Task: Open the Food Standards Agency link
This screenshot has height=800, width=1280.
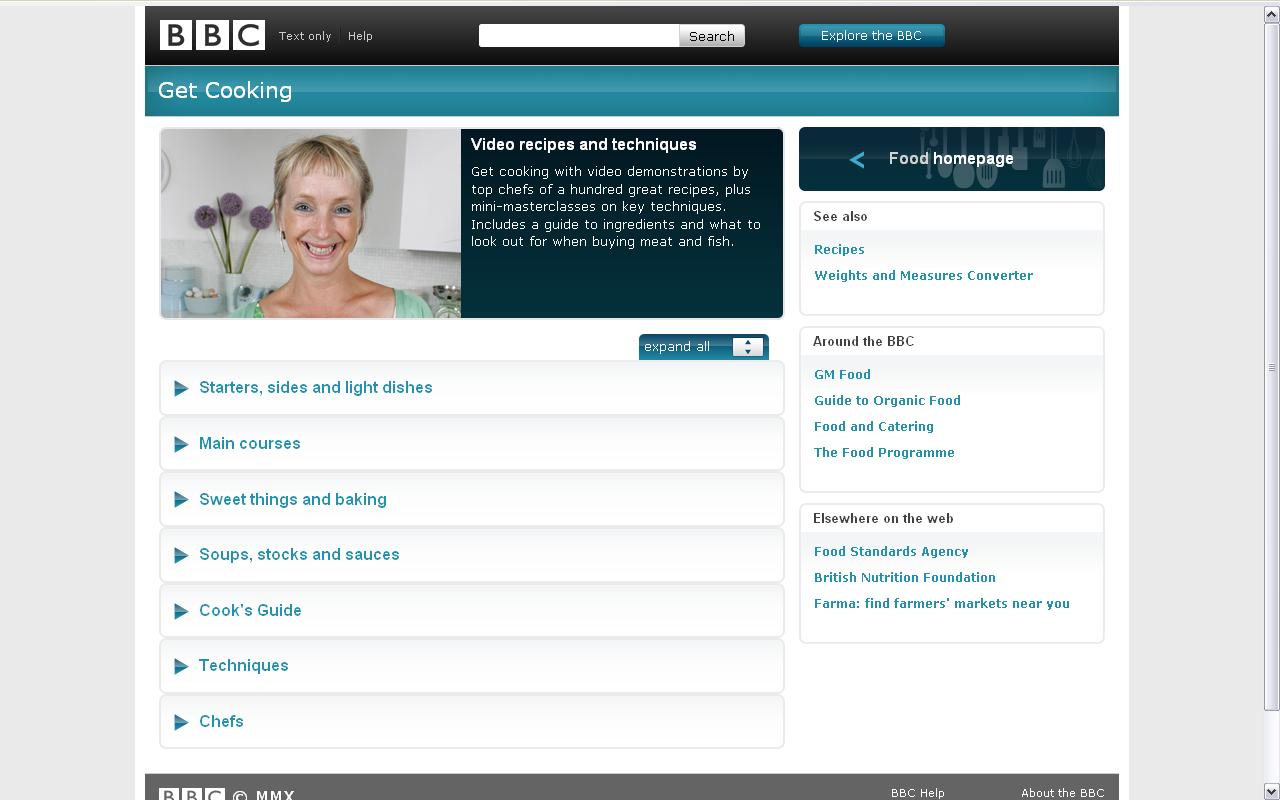Action: [891, 551]
